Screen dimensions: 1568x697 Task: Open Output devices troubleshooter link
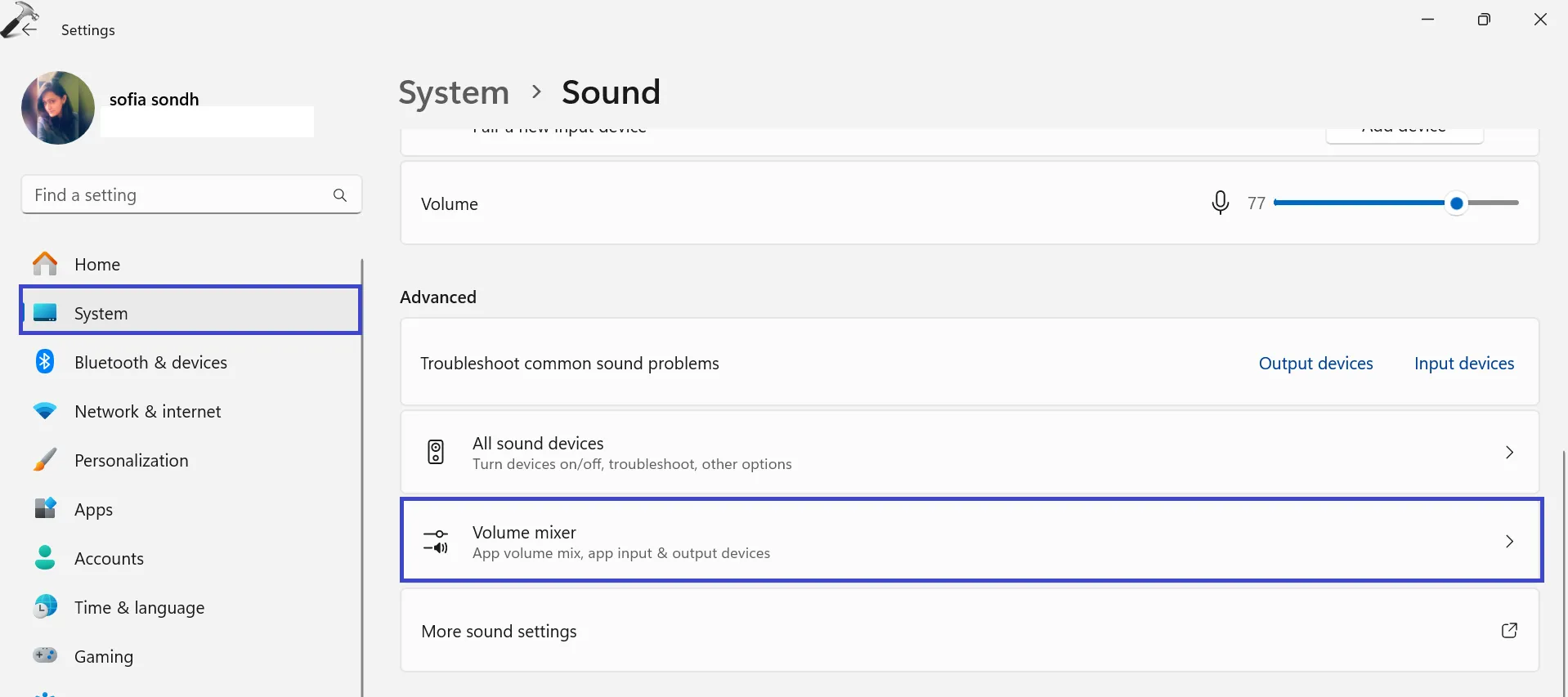coord(1315,364)
